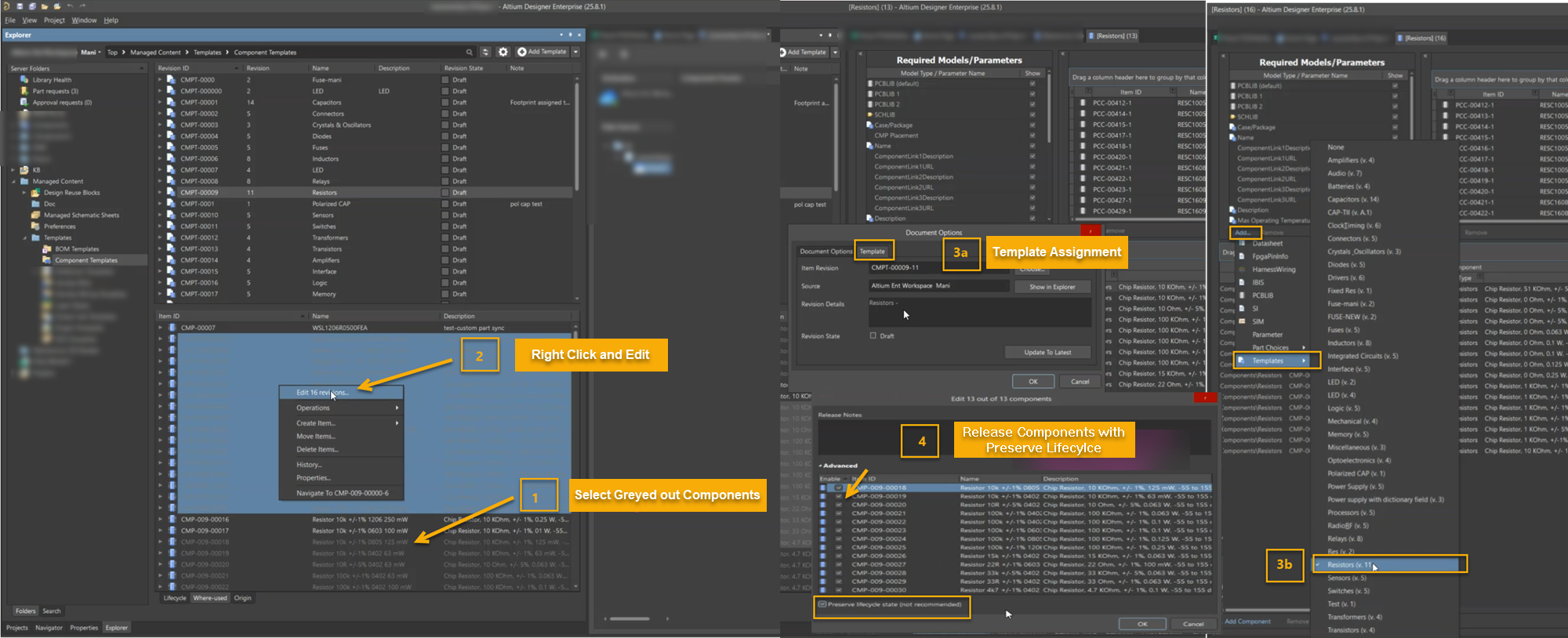Click the Add Template button
Image resolution: width=1568 pixels, height=638 pixels.
point(542,52)
